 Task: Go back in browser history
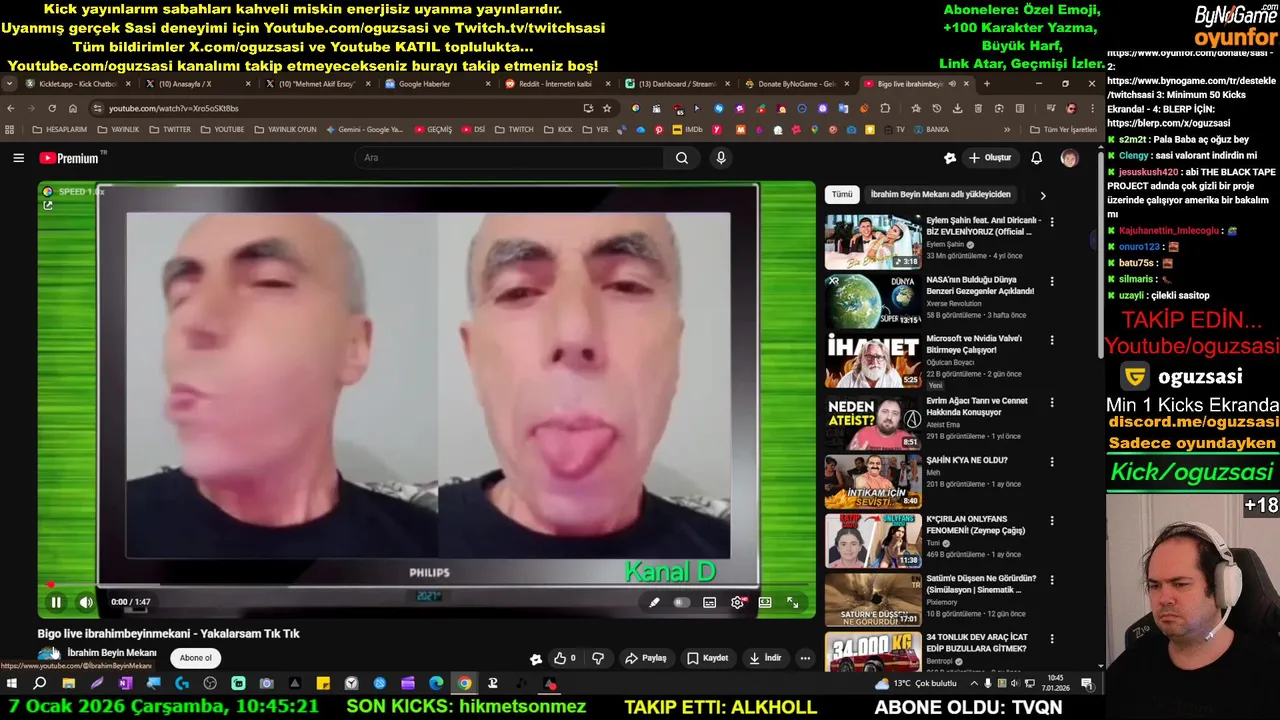pyautogui.click(x=11, y=108)
